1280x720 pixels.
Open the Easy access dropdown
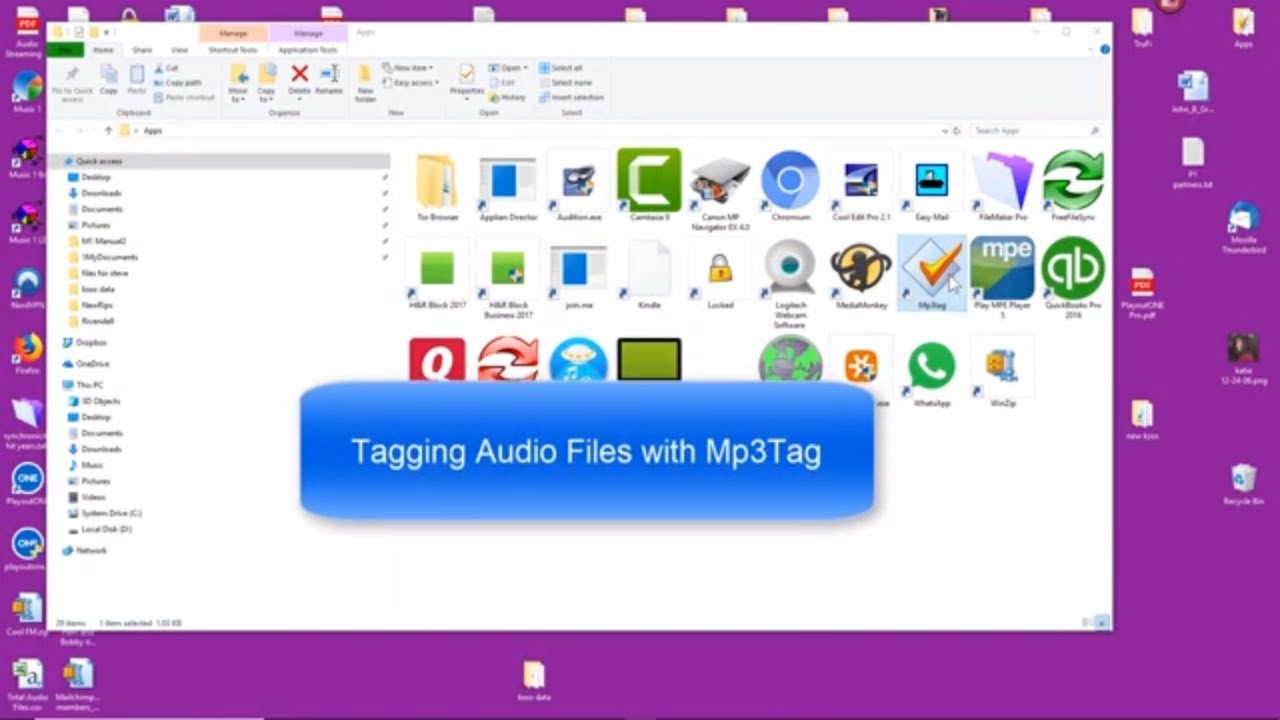pyautogui.click(x=413, y=83)
